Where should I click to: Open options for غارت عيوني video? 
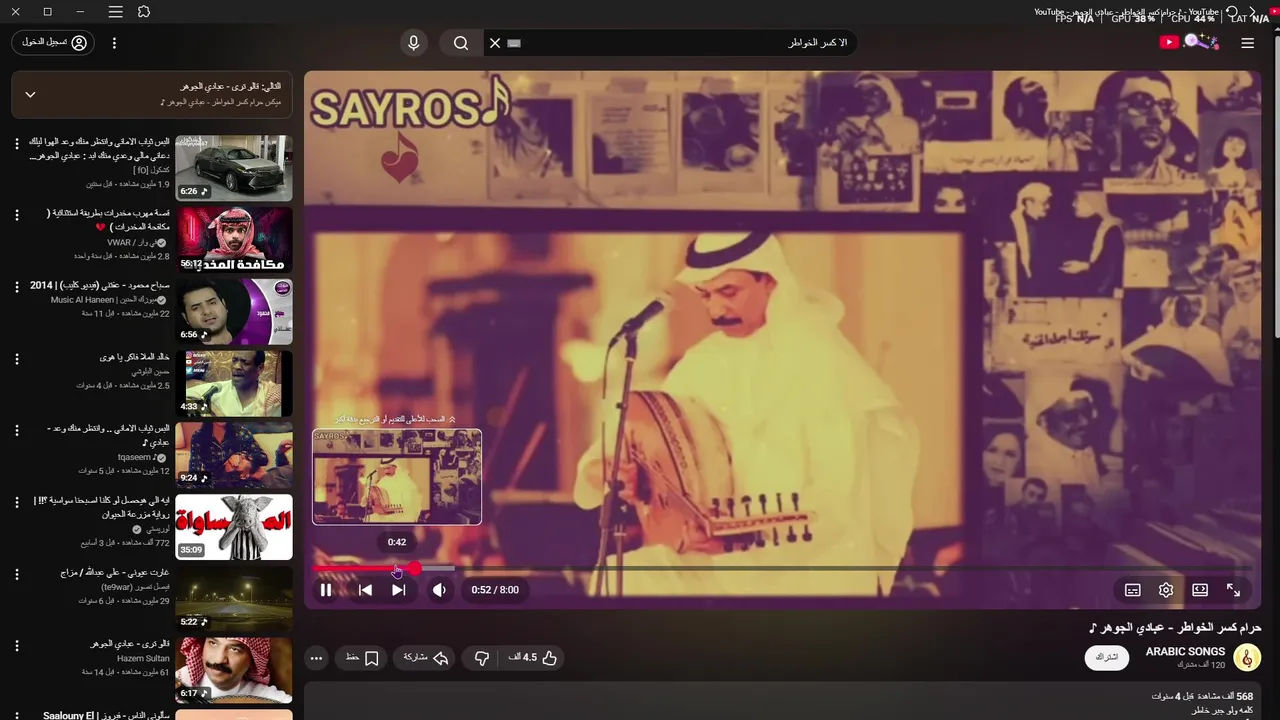click(16, 575)
